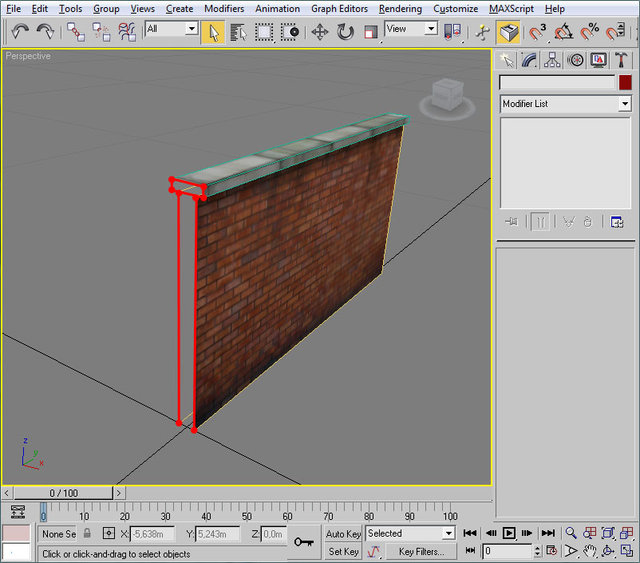
Task: Click the Key Filters button
Action: pyautogui.click(x=420, y=551)
